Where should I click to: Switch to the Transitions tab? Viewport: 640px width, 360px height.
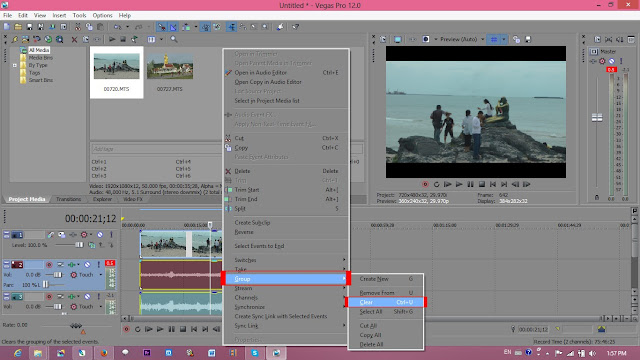69,199
